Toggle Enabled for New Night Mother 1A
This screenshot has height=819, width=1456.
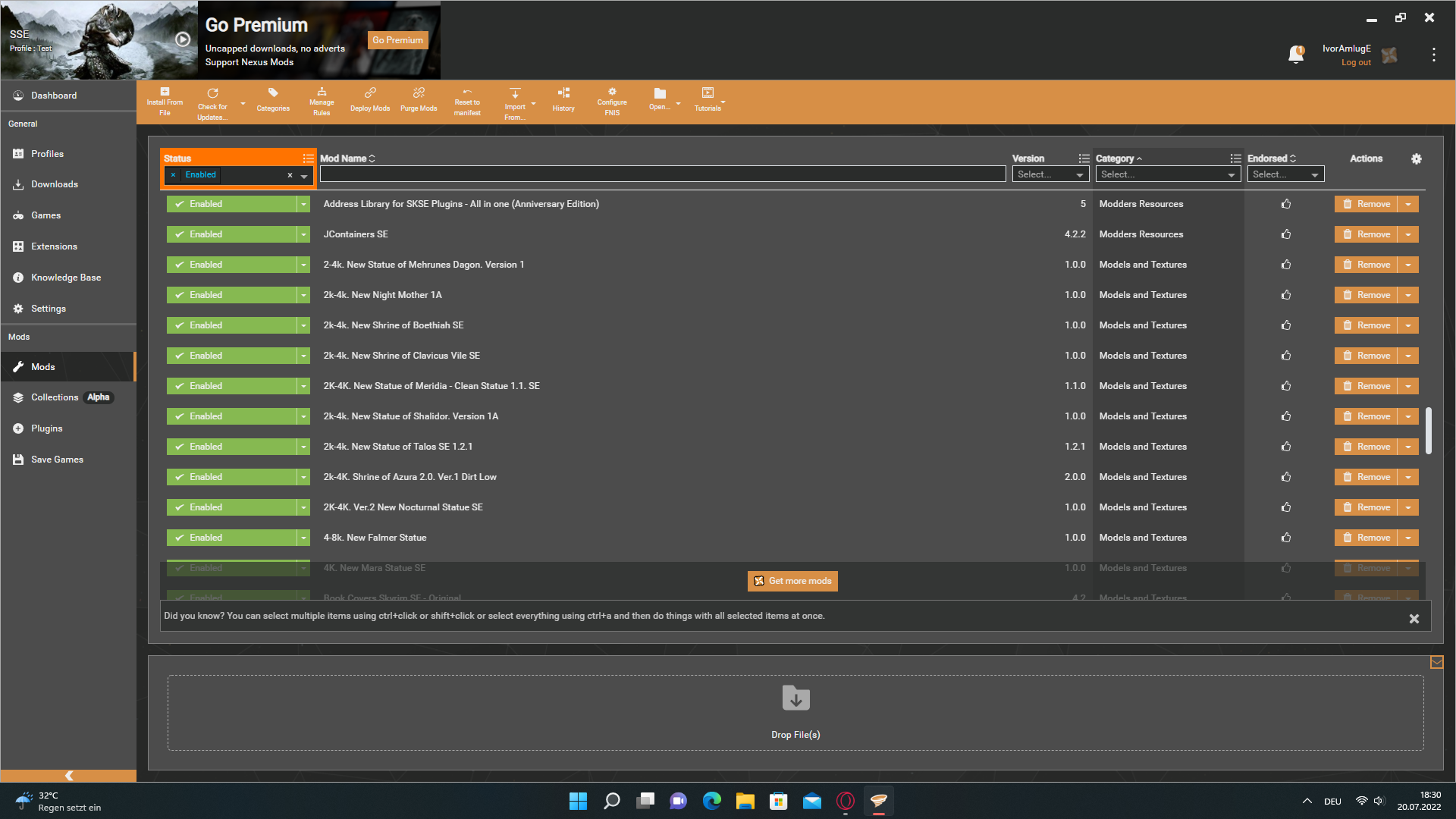(231, 295)
